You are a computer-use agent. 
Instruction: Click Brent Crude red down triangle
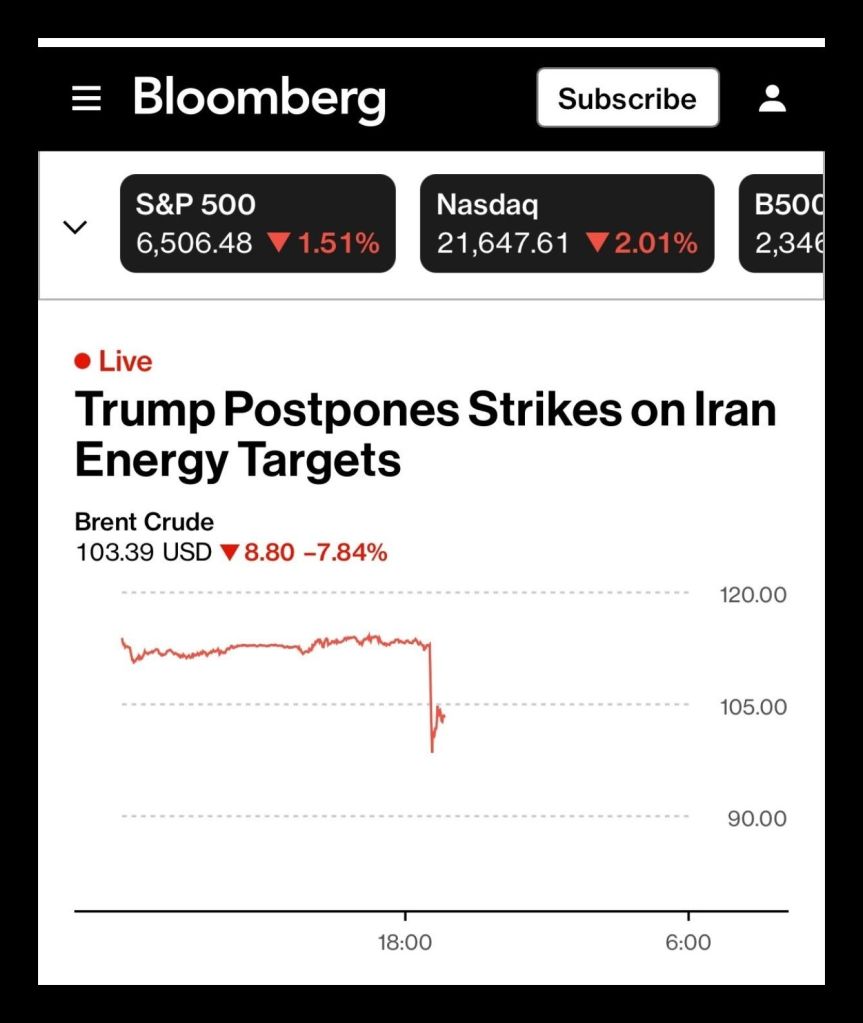click(230, 552)
